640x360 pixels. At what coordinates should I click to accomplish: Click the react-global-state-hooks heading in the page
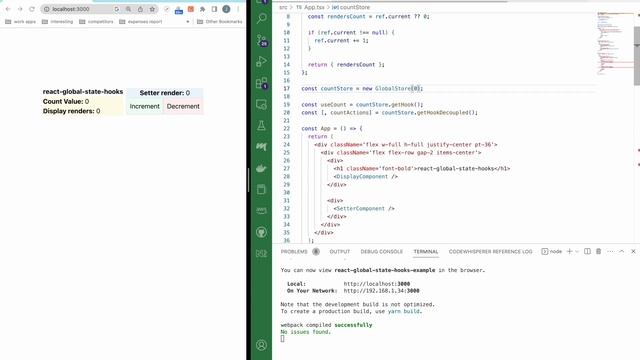coord(83,92)
